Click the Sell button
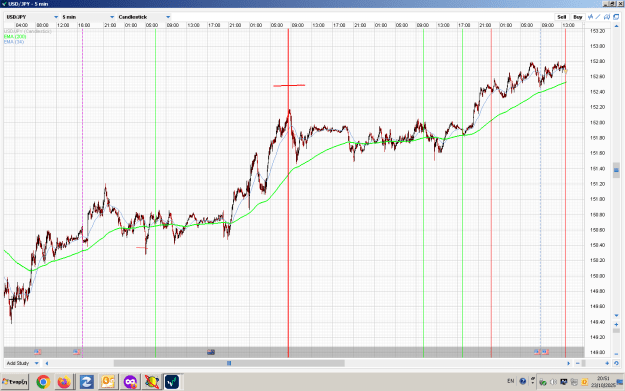 tap(562, 17)
